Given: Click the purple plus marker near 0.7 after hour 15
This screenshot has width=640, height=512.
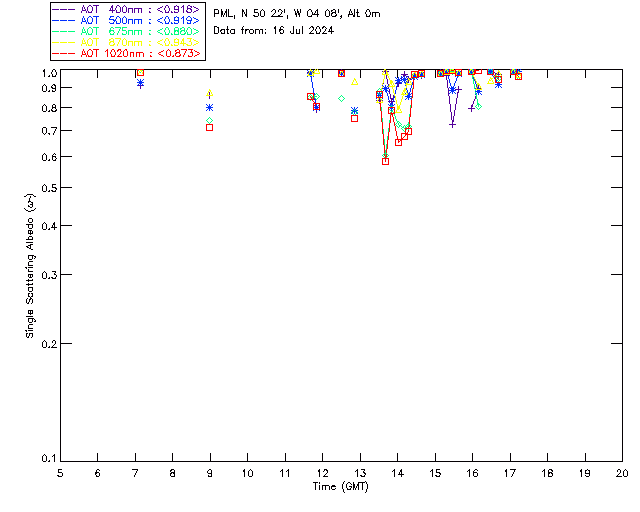Looking at the screenshot, I should [452, 125].
